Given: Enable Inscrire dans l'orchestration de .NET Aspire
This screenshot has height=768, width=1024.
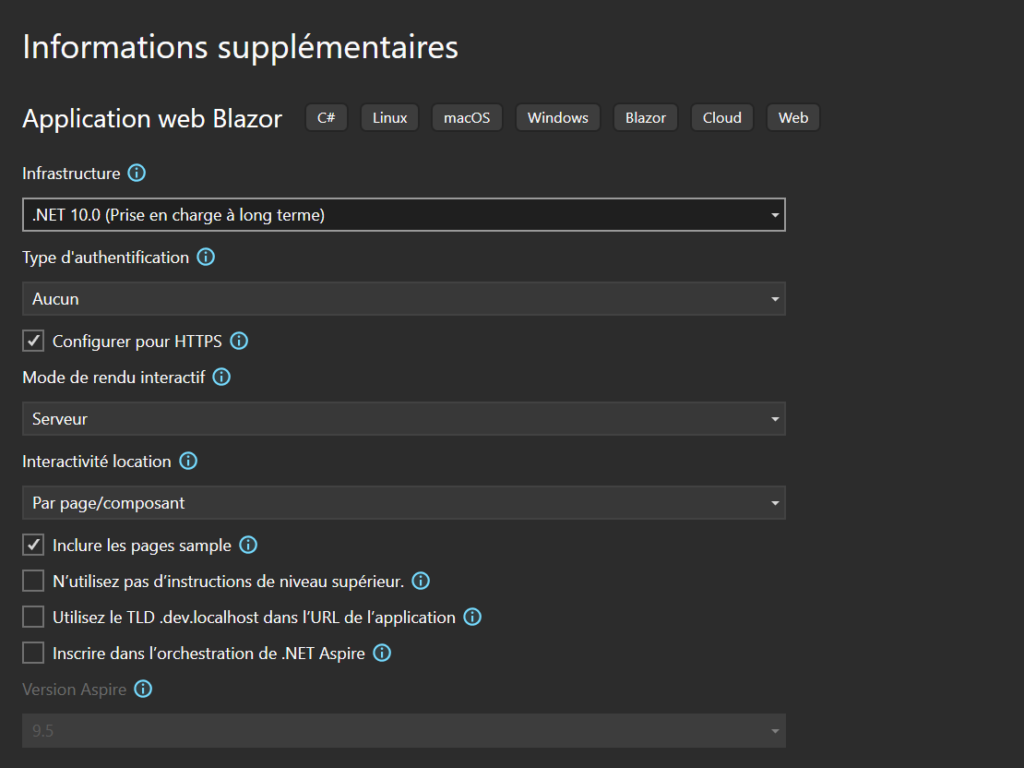Looking at the screenshot, I should pos(34,653).
